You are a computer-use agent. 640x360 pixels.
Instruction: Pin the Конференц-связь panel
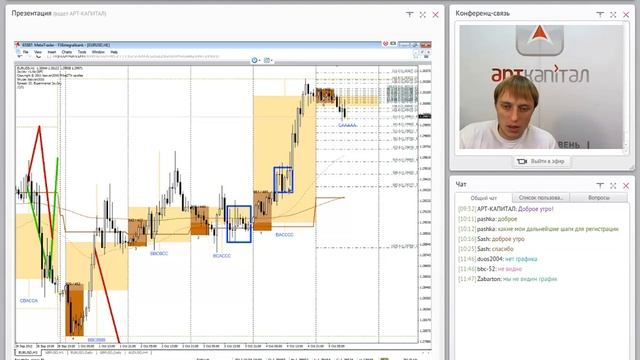coord(600,15)
